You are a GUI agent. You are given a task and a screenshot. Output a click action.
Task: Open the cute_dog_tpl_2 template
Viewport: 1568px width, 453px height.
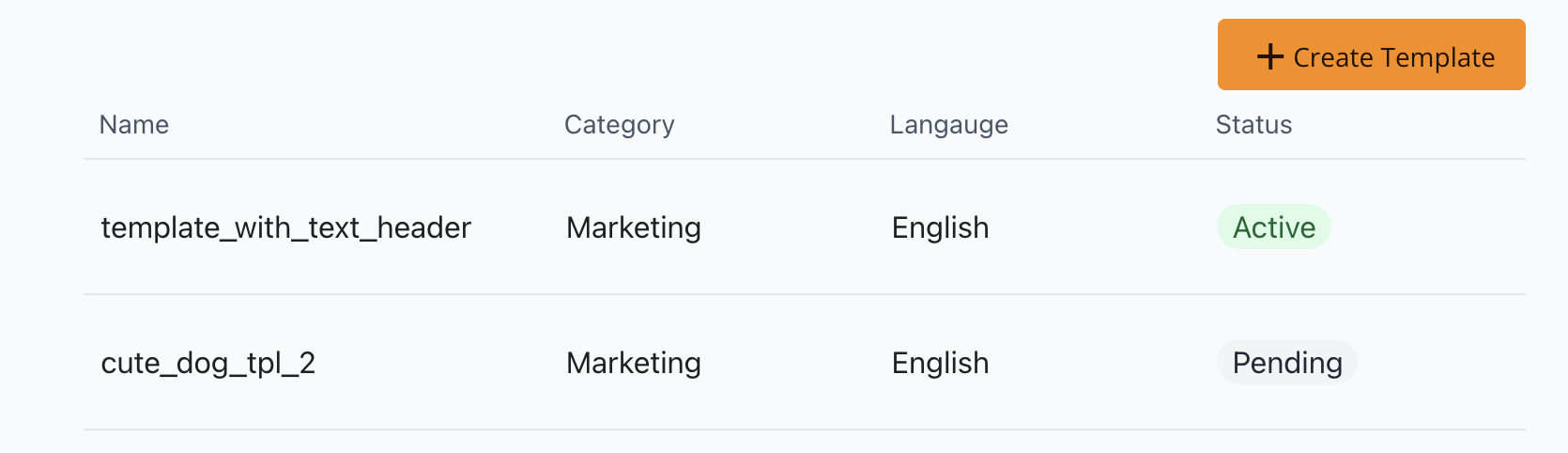(208, 363)
